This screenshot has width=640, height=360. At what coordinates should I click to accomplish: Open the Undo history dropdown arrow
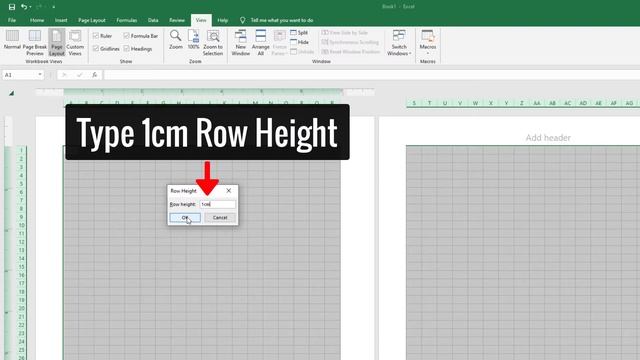31,7
